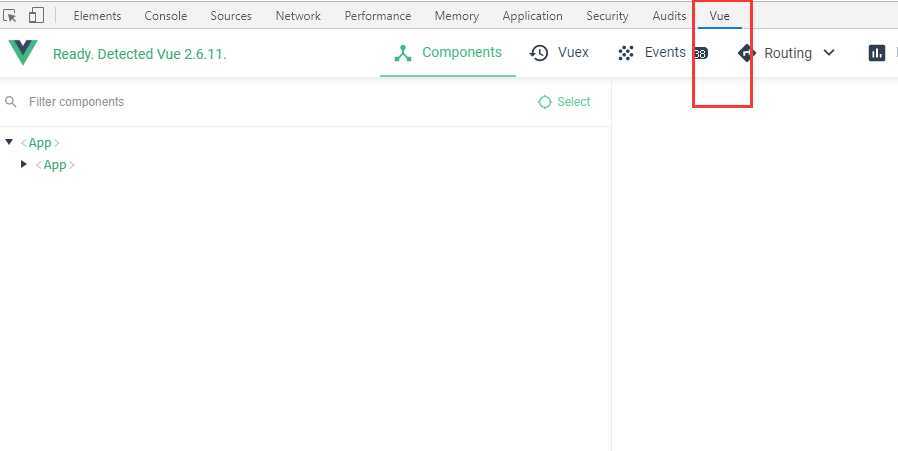Screen dimensions: 898x451
Task: Click the Vue logo icon
Action: click(x=23, y=53)
